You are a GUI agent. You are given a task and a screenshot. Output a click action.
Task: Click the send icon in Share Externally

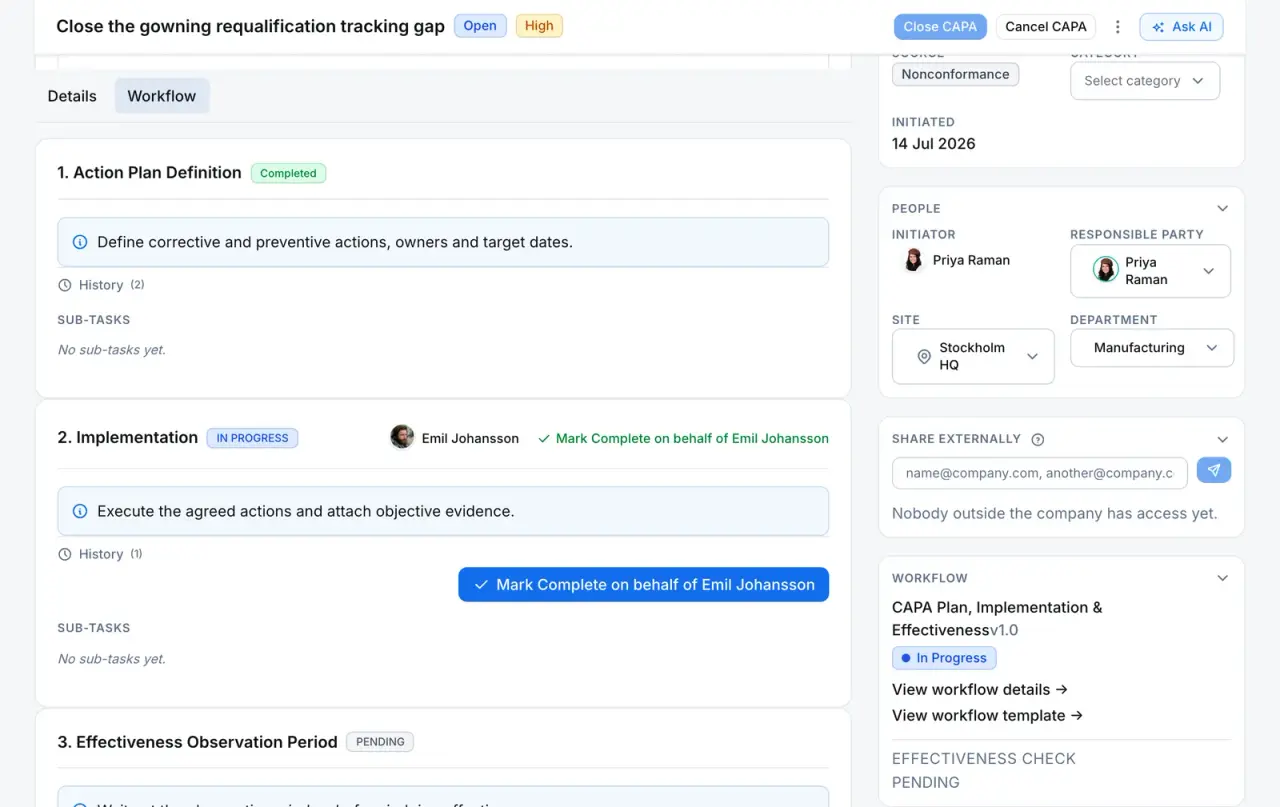(x=1214, y=470)
